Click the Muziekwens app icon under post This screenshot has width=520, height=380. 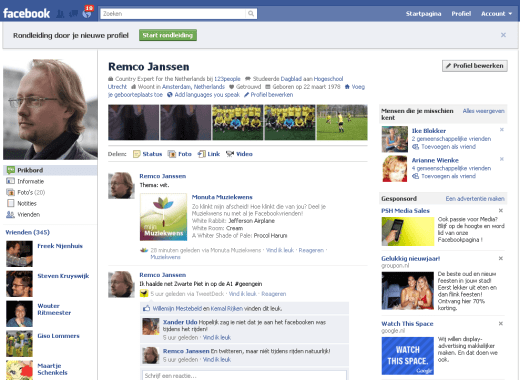(144, 250)
